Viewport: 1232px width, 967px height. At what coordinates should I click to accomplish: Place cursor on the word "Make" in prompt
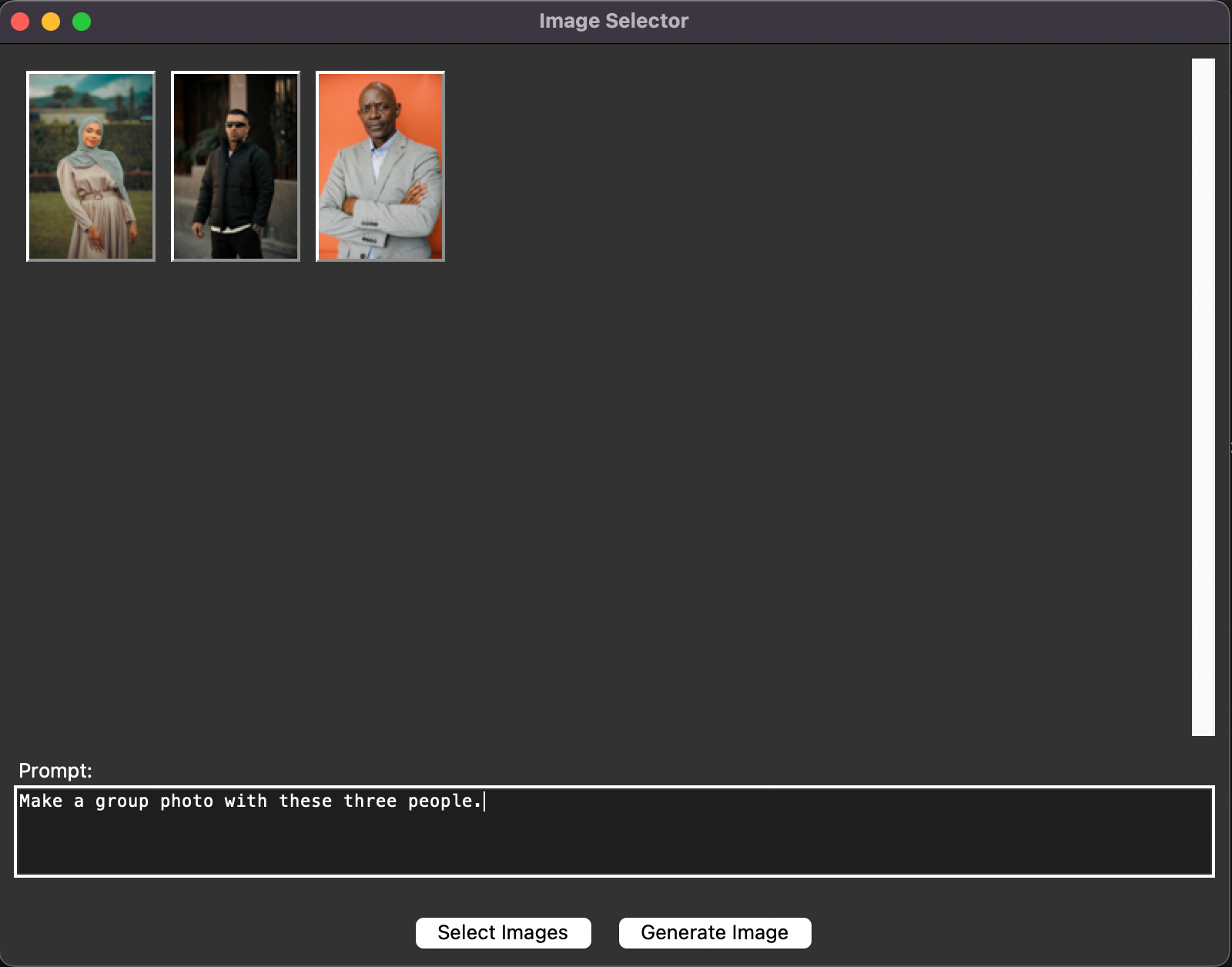click(x=41, y=801)
